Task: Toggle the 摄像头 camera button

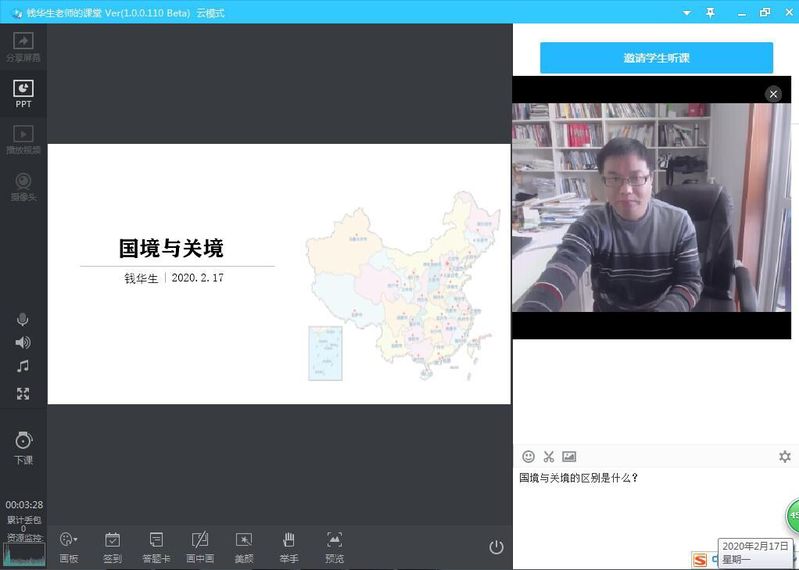Action: [23, 187]
